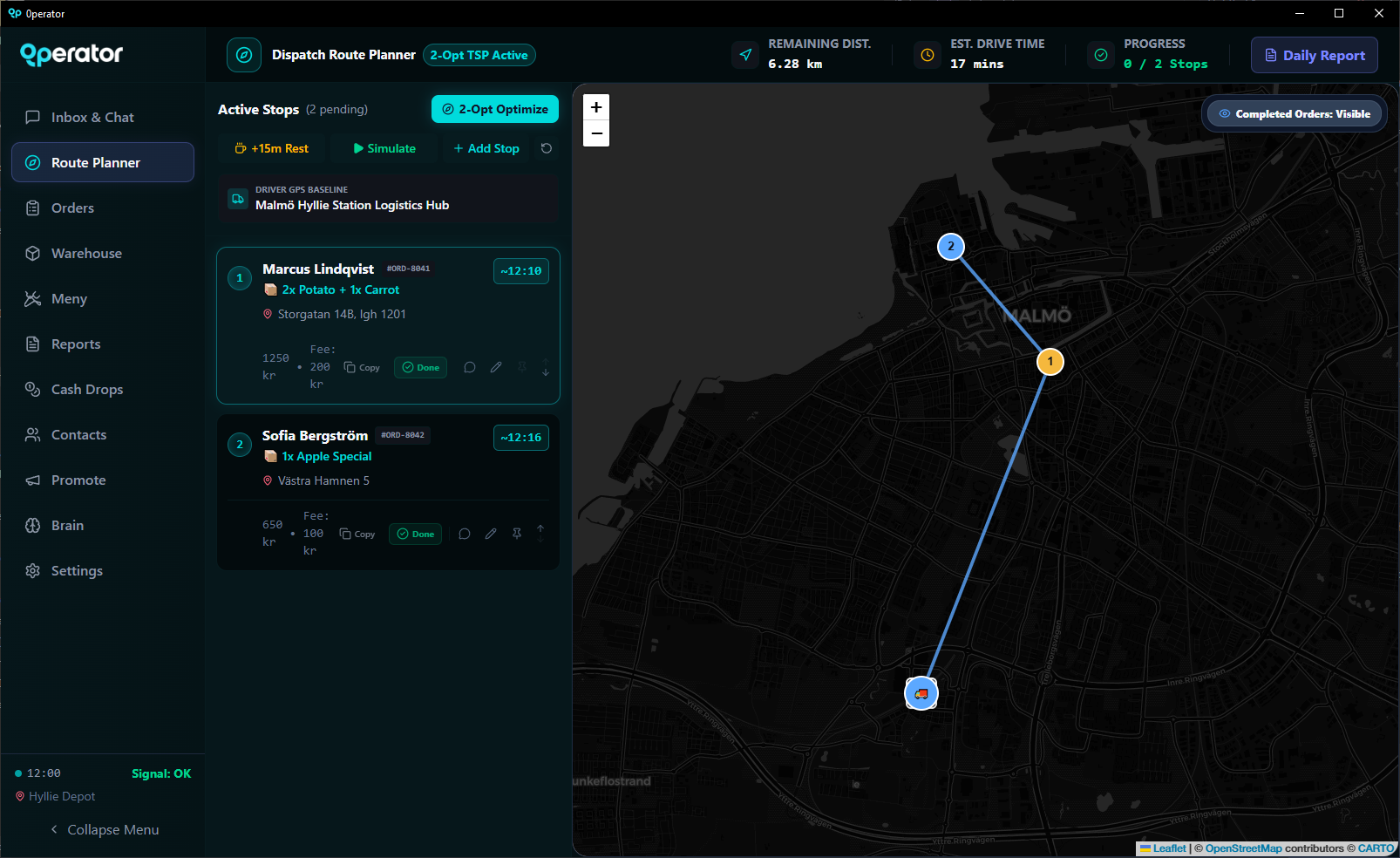Open the Inbox & Chat section
The image size is (1400, 858).
point(103,117)
